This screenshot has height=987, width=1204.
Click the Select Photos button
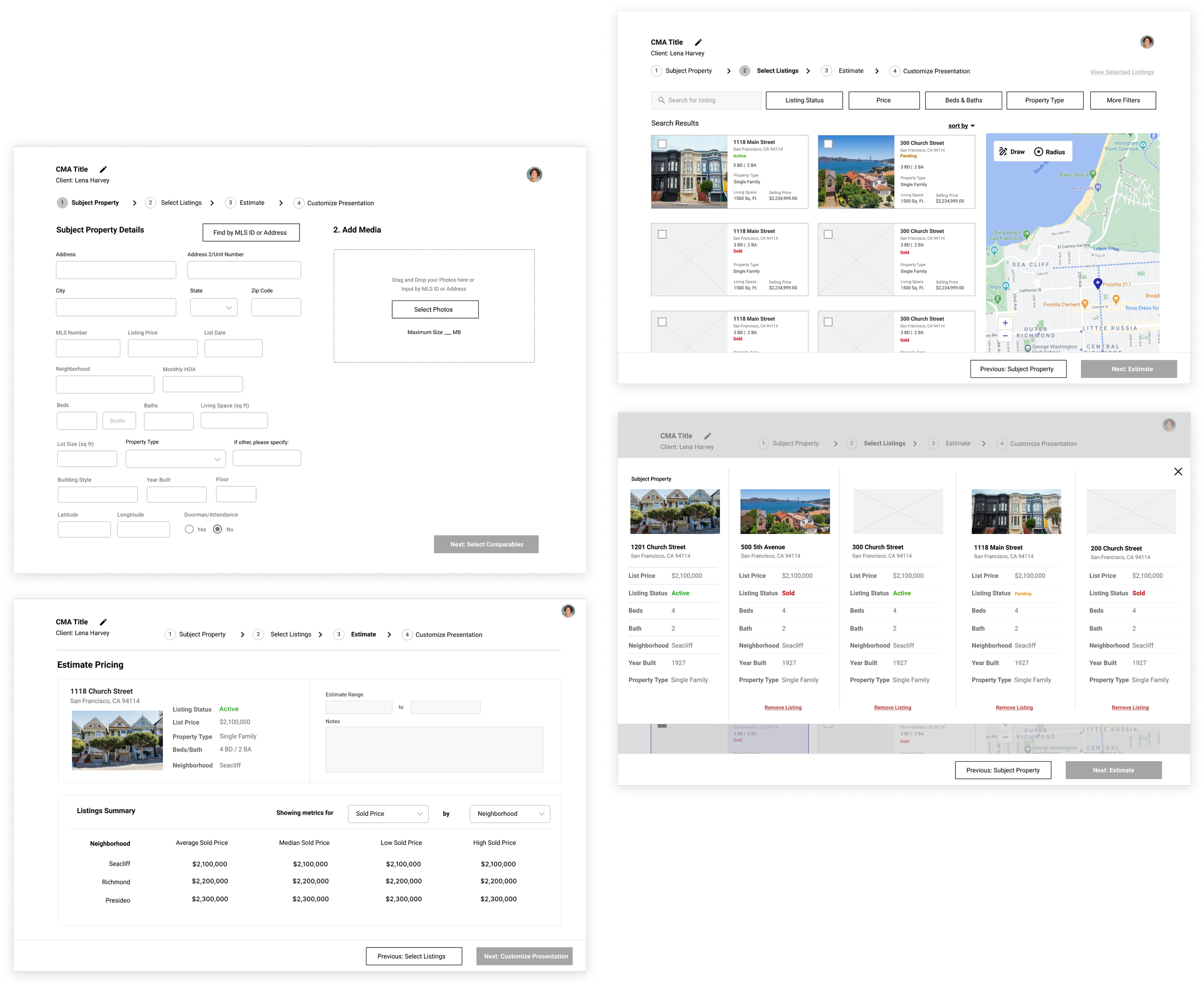point(435,309)
